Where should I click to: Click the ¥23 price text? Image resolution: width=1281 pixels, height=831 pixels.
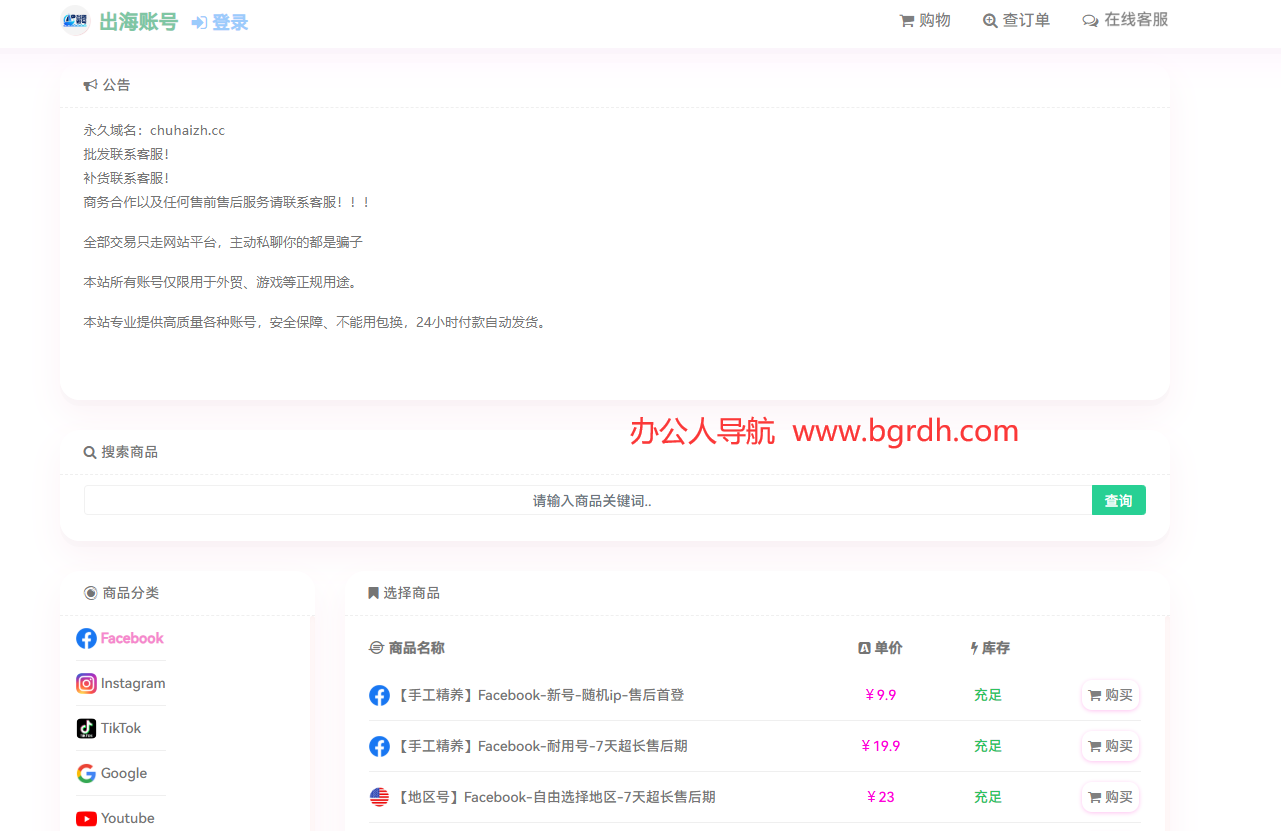[880, 797]
